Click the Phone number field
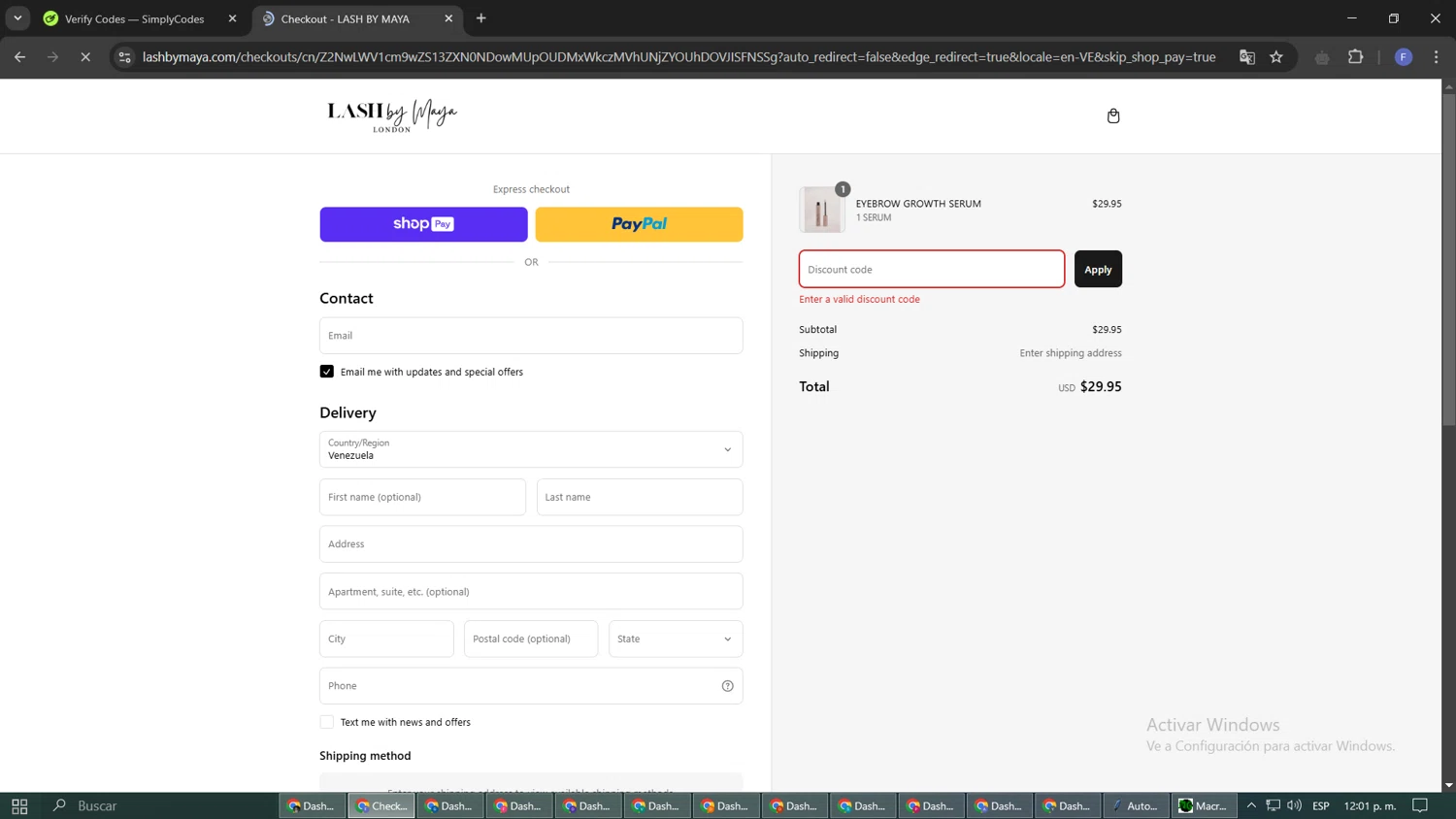 point(531,686)
